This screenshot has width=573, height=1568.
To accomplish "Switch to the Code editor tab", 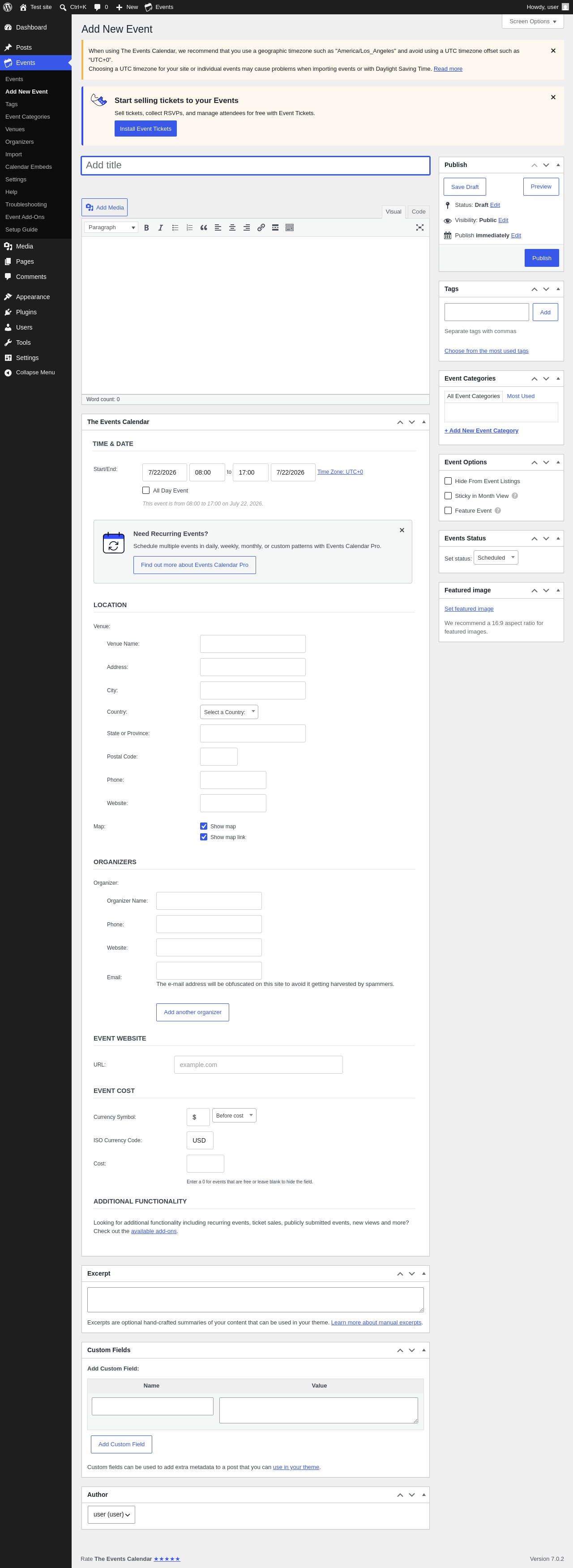I will click(x=419, y=212).
